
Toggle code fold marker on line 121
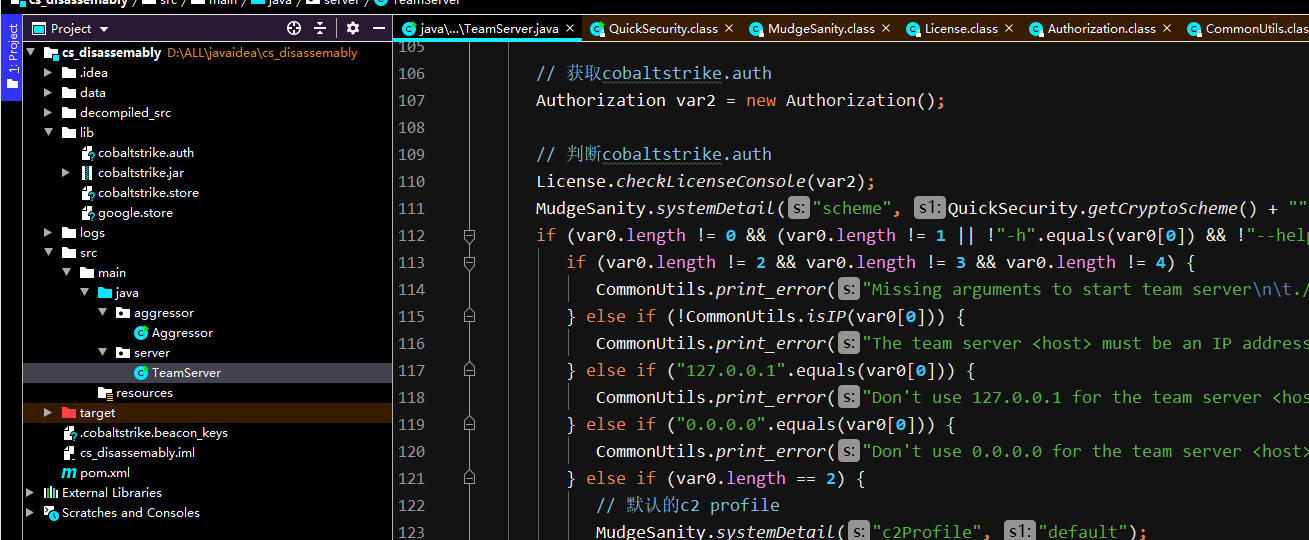point(468,479)
